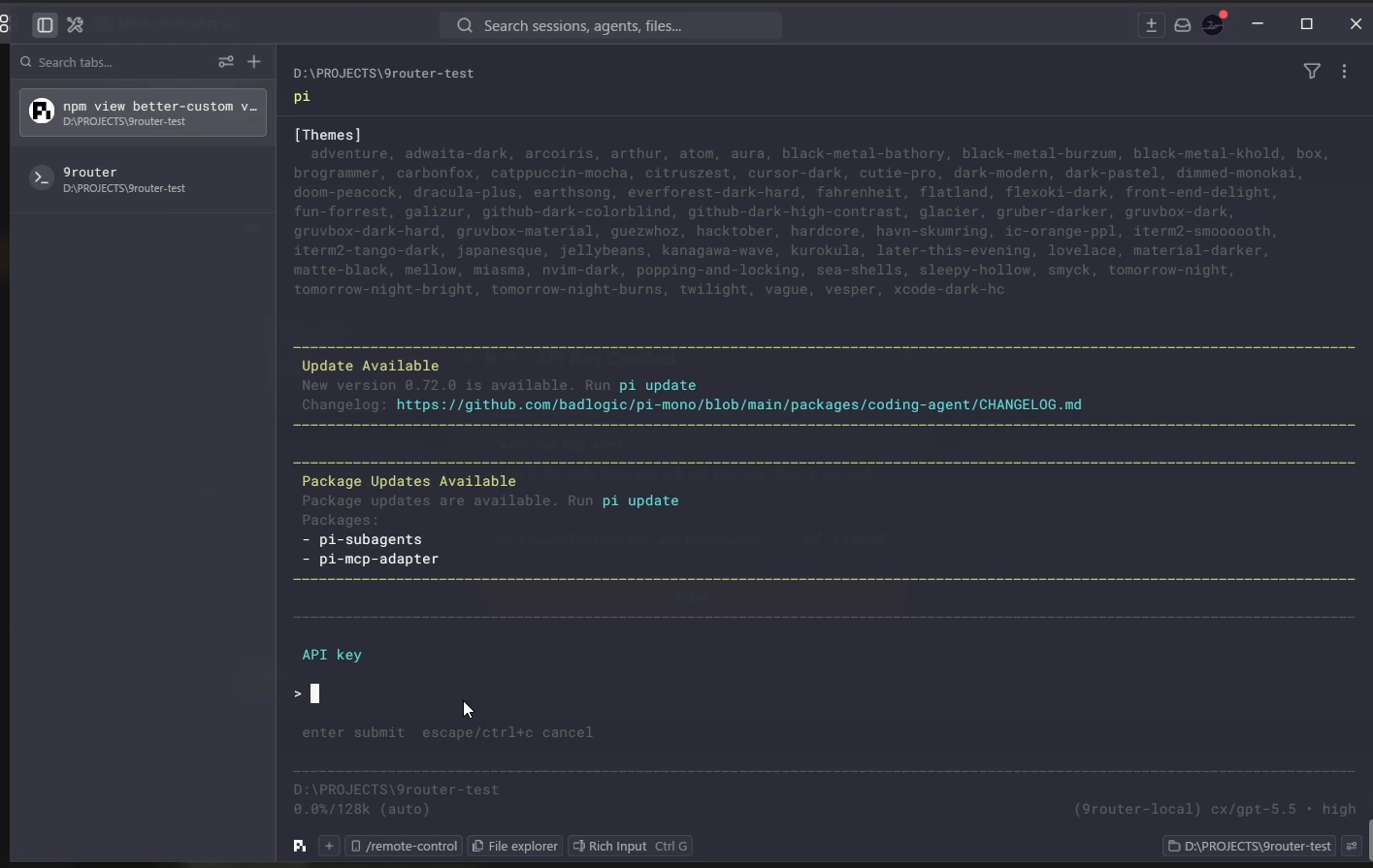Screen dimensions: 1373x868
Task: Click '0.0%/128k (auto)' context status
Action: click(x=362, y=809)
